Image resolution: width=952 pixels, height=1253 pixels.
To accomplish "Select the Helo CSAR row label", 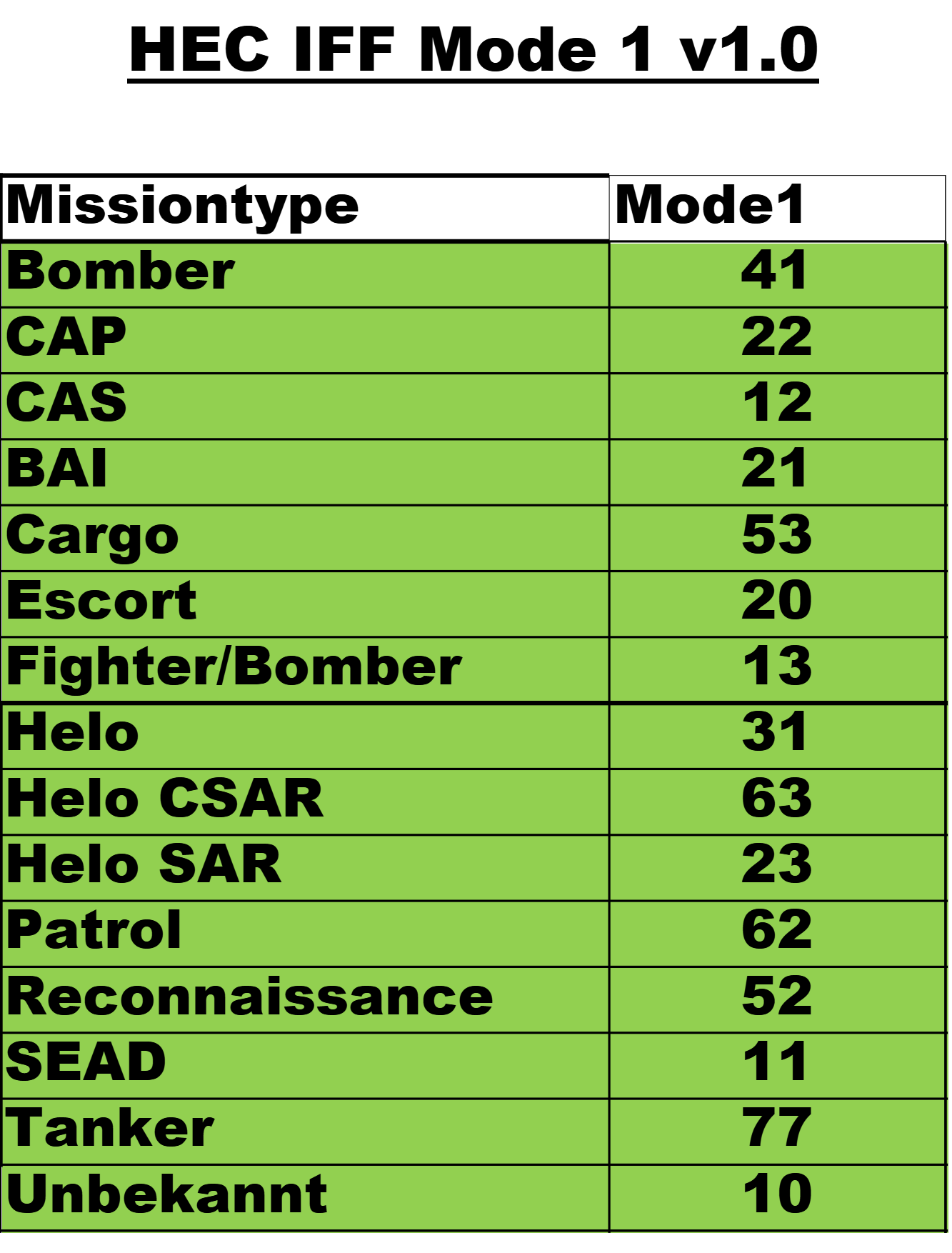I will 165,800.
